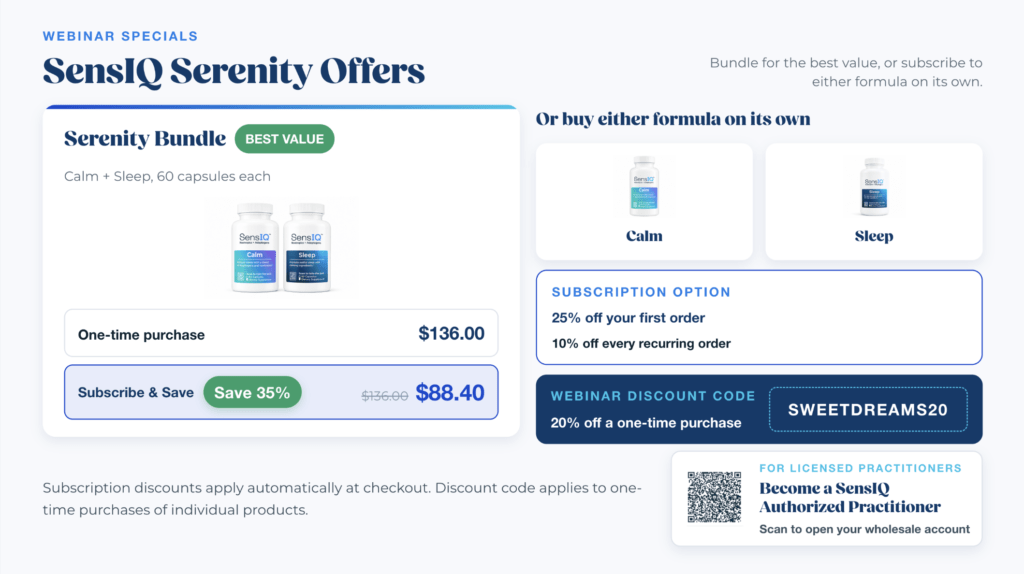The width and height of the screenshot is (1024, 574).
Task: Click the practitioner QR code
Action: [x=714, y=498]
